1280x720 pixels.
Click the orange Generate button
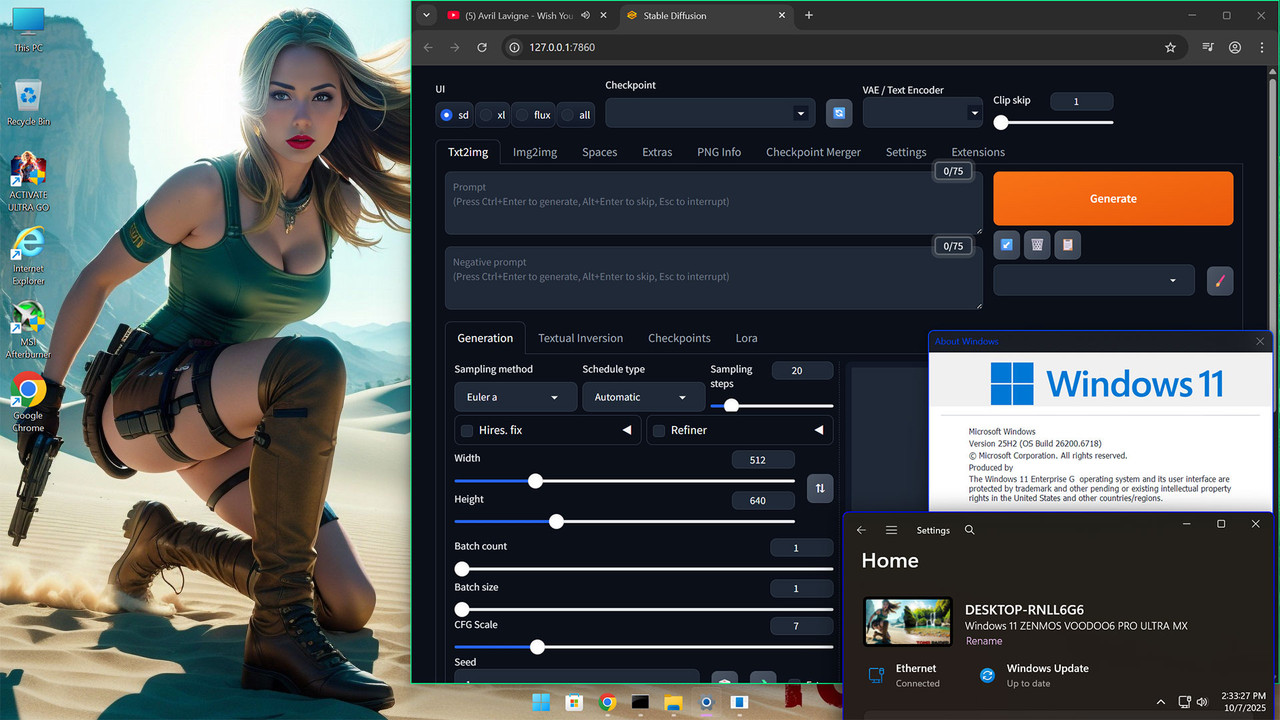pos(1113,198)
